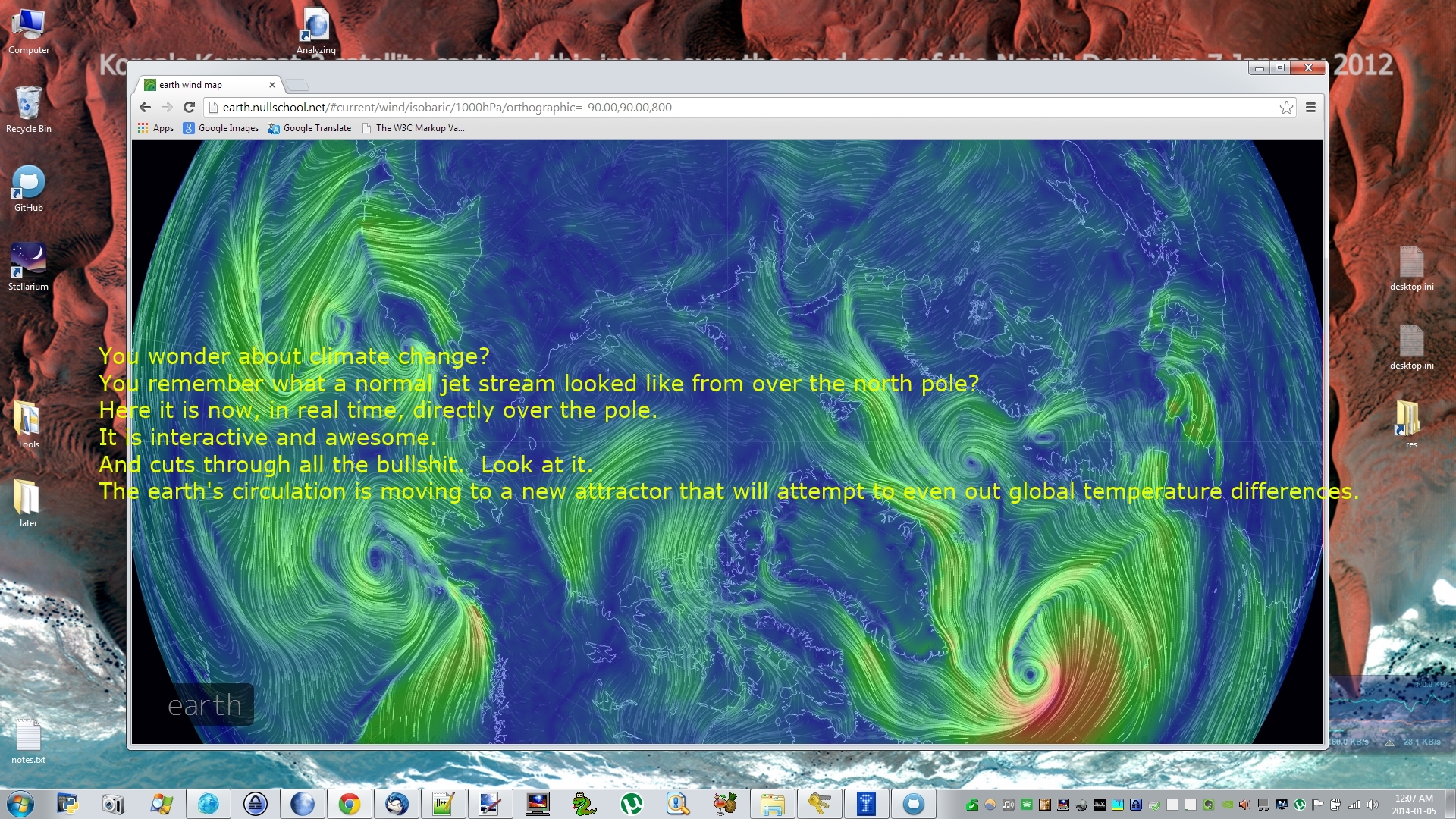Open camera app in taskbar

pyautogui.click(x=113, y=804)
